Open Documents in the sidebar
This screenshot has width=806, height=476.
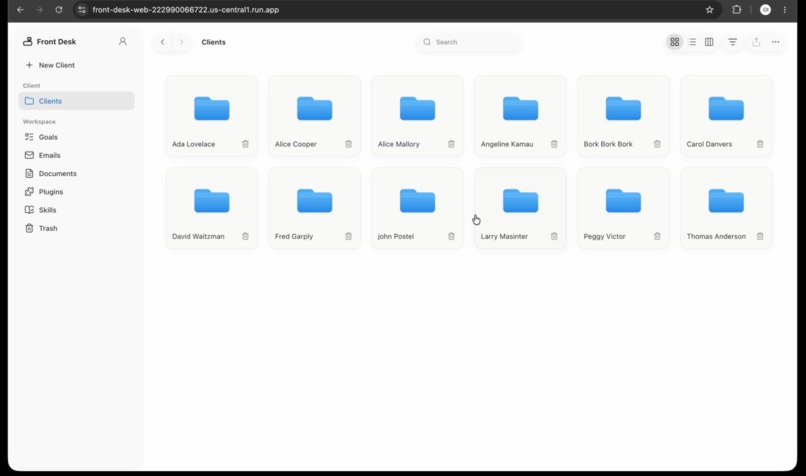(x=77, y=173)
